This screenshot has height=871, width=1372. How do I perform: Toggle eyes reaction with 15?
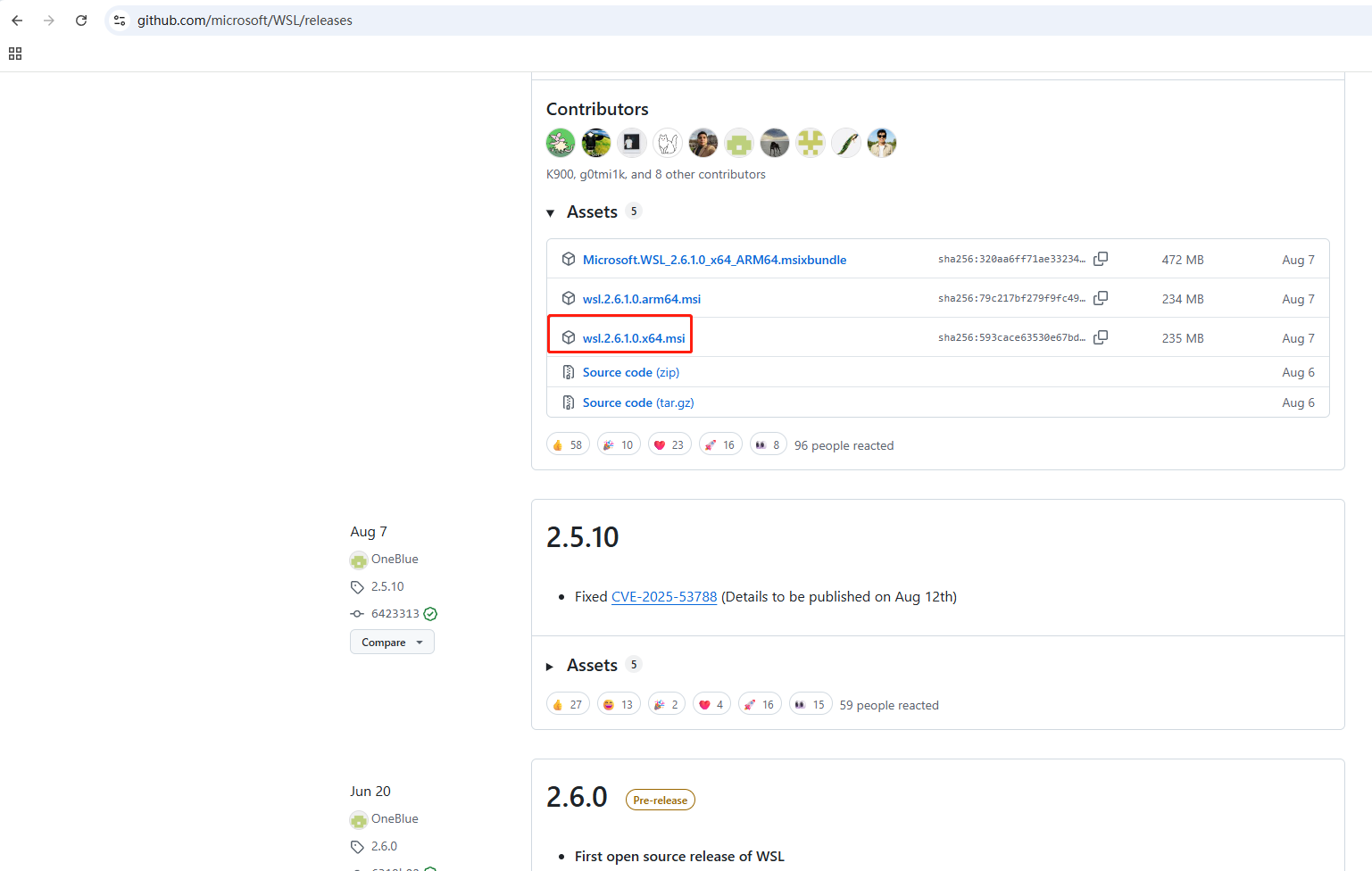coord(811,704)
